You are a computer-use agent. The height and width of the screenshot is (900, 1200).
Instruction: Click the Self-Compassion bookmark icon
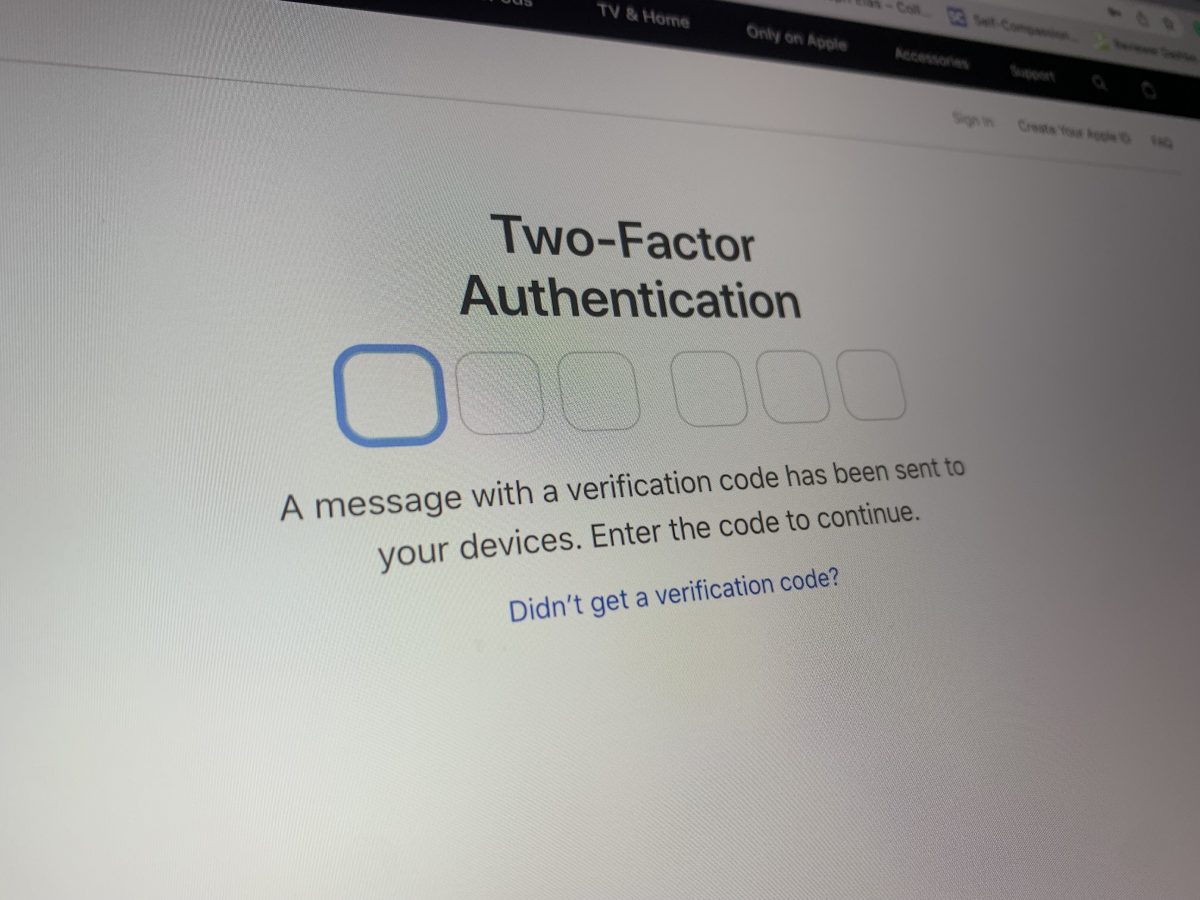click(x=957, y=16)
